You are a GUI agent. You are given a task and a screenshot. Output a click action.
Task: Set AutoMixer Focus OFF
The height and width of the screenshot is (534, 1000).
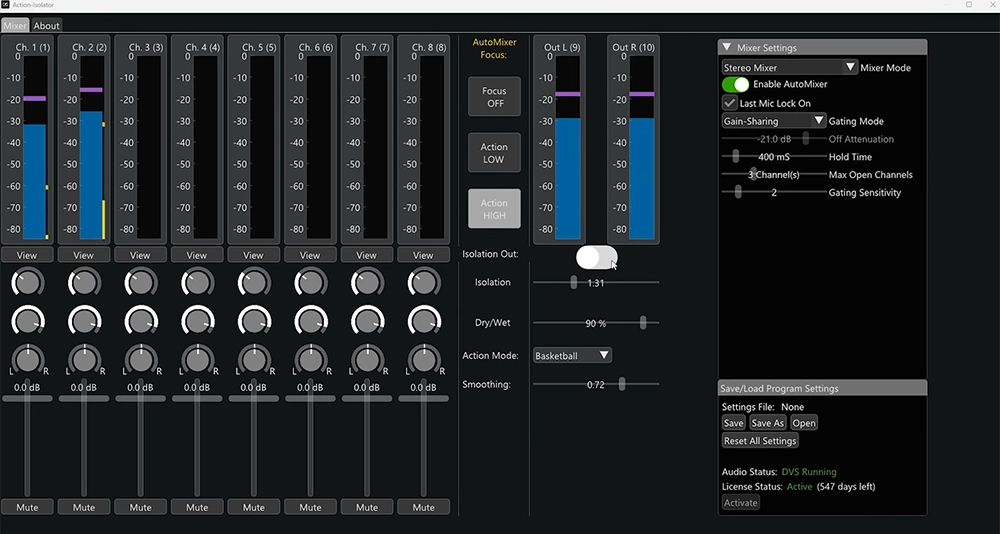(x=494, y=97)
